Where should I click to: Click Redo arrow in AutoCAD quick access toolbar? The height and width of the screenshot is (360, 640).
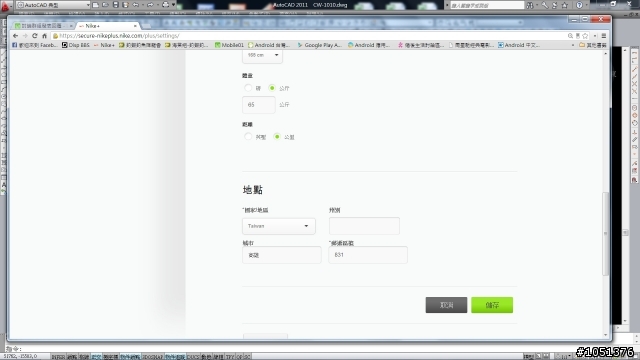tap(150, 5)
